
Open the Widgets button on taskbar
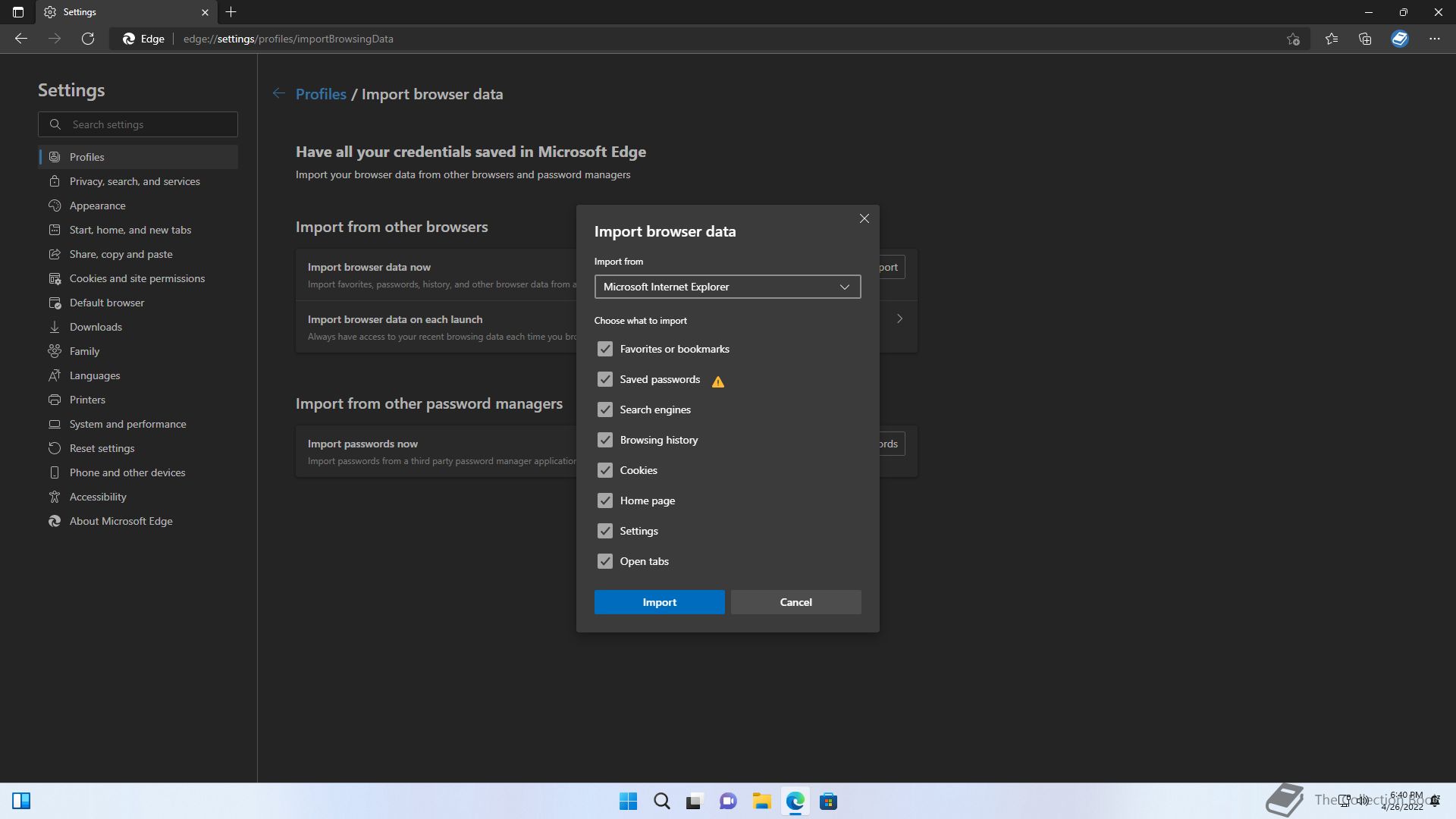(x=21, y=801)
